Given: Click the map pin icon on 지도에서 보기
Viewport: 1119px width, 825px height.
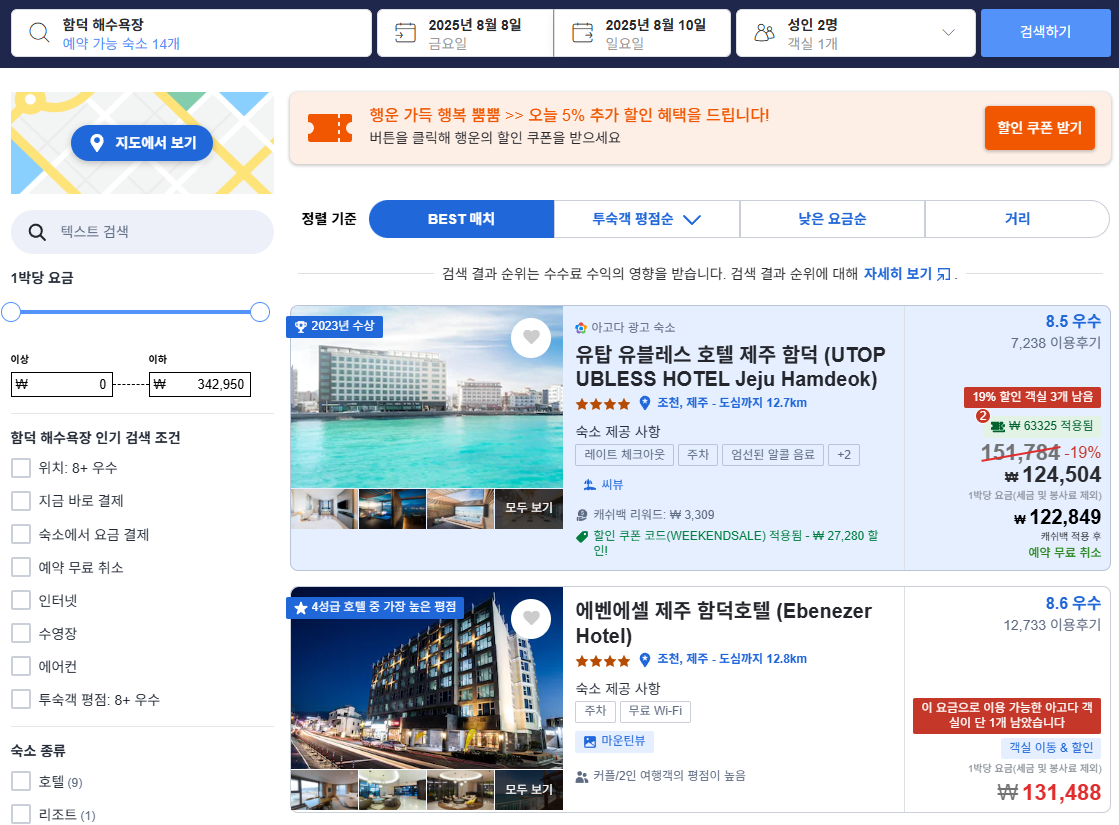Looking at the screenshot, I should click(97, 143).
